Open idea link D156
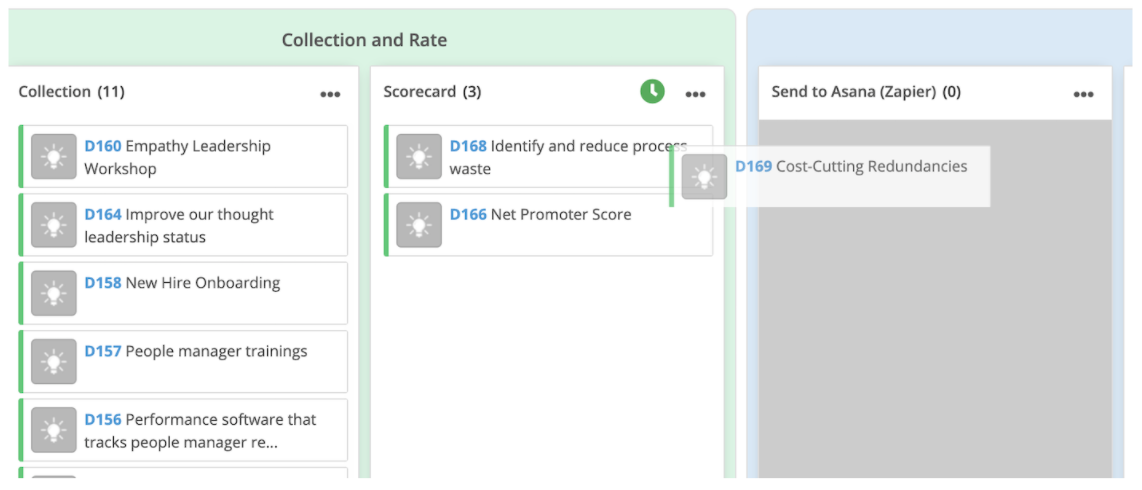Screen dimensions: 1142x490 103,420
